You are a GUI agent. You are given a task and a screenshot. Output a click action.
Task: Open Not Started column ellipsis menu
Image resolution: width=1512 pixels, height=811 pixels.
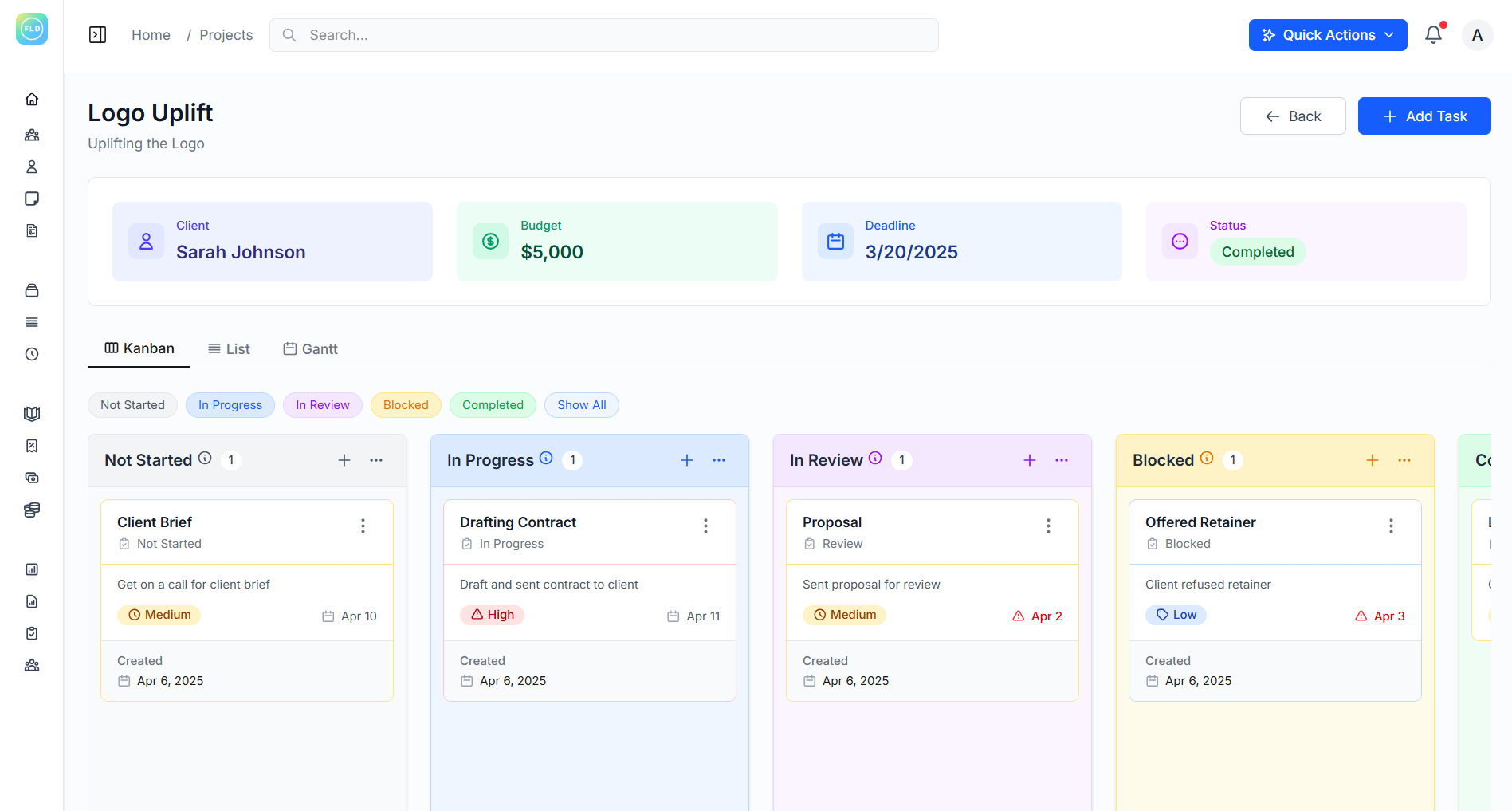[x=376, y=460]
